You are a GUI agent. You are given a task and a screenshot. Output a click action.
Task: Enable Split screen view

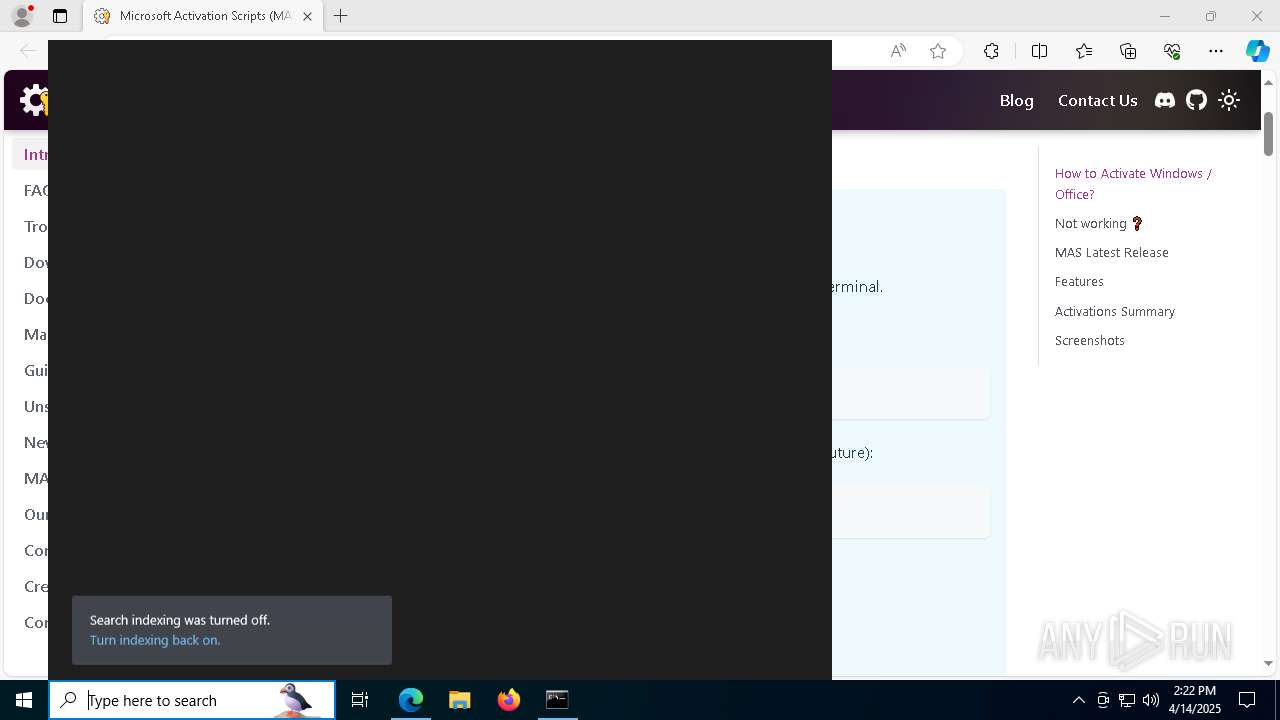click(1039, 51)
